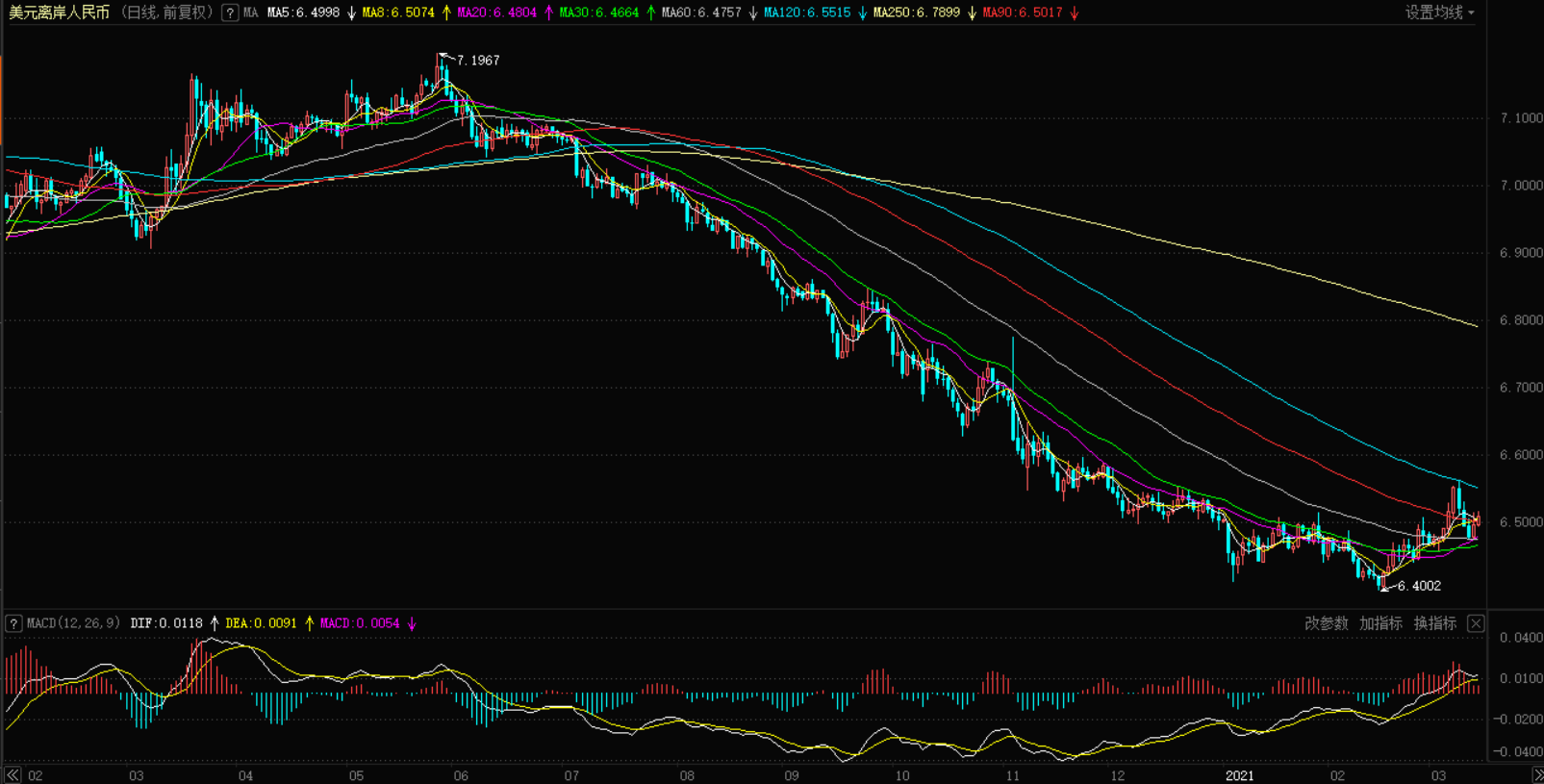1544x784 pixels.
Task: Click the 0.0400 label on the MACD axis
Action: (1521, 638)
